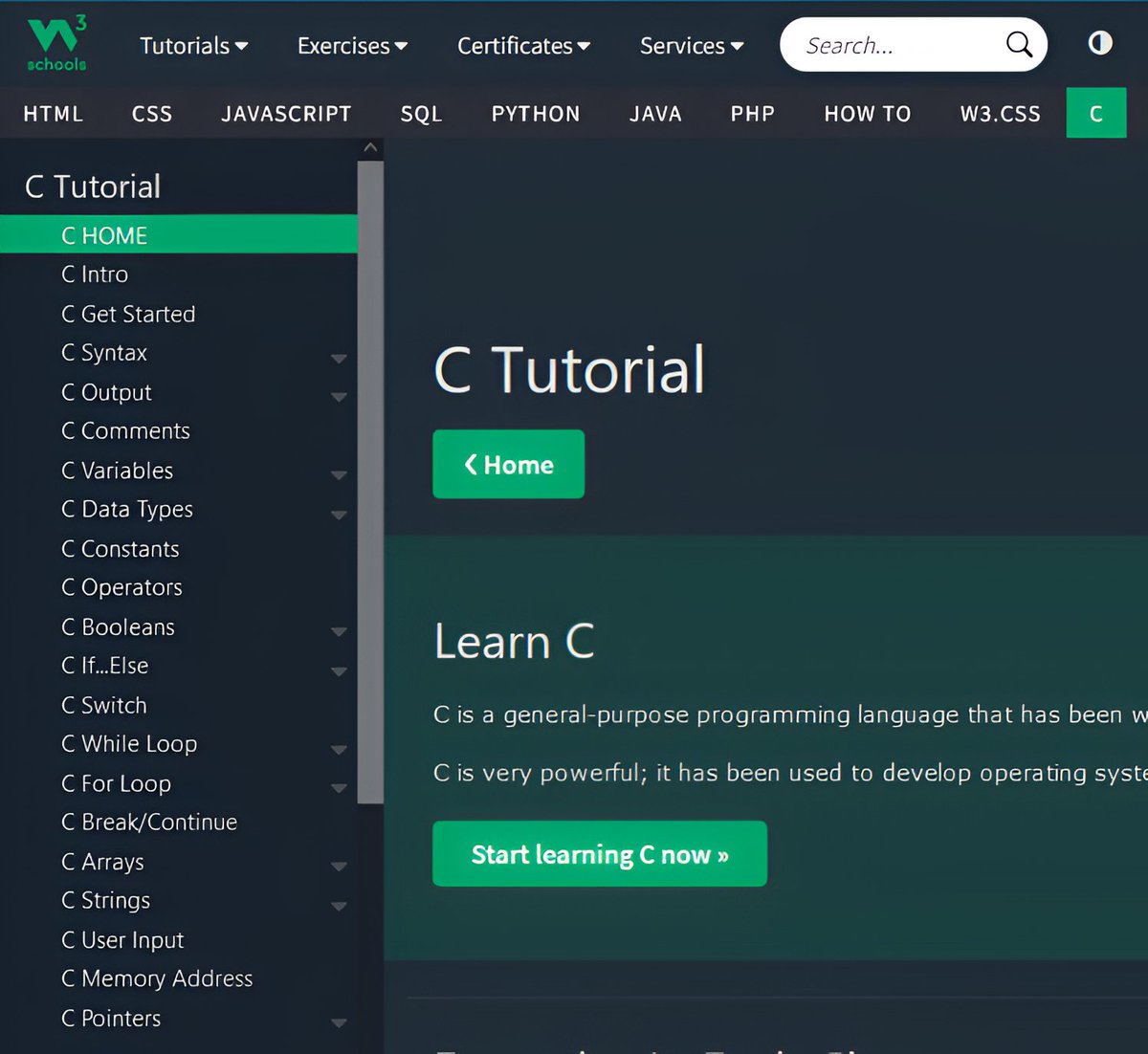The image size is (1148, 1054).
Task: Open the Exercises dropdown menu
Action: coord(353,45)
